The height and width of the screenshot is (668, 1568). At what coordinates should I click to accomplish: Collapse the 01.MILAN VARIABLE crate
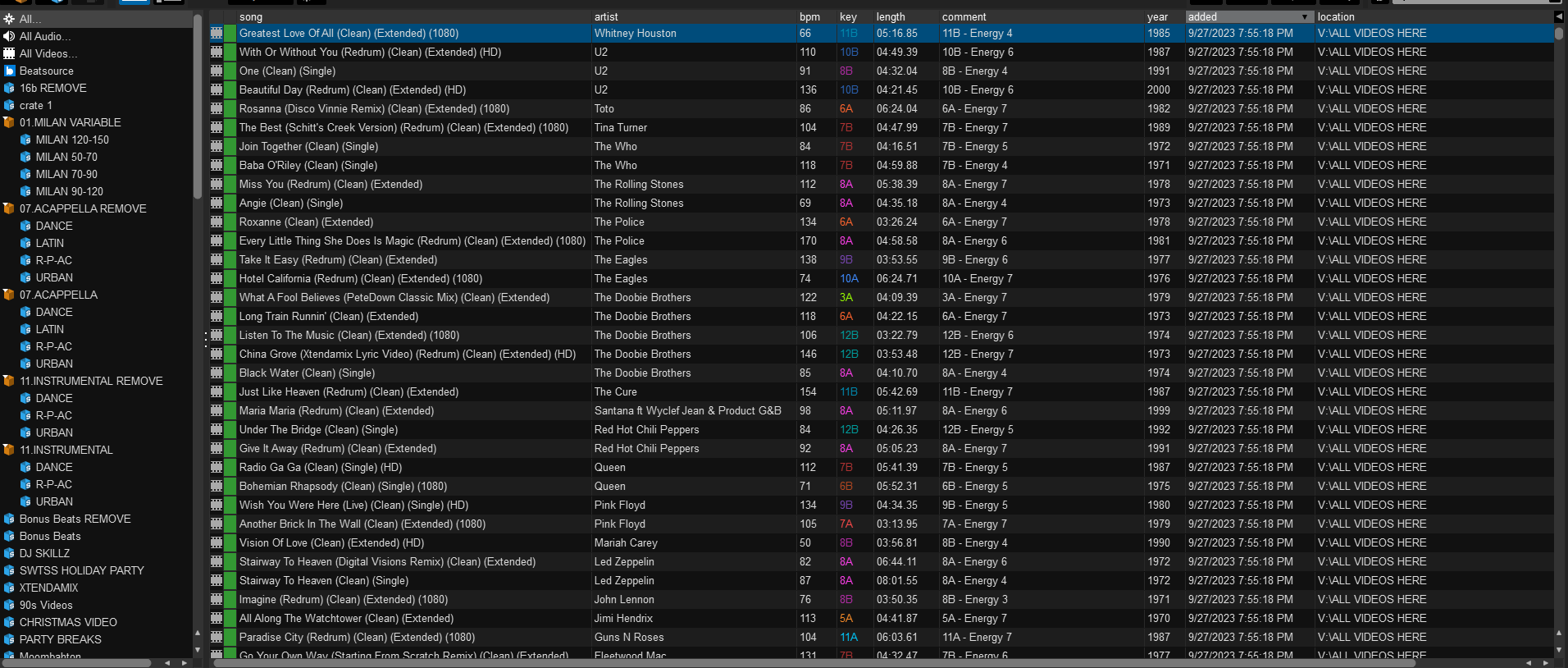(x=9, y=122)
